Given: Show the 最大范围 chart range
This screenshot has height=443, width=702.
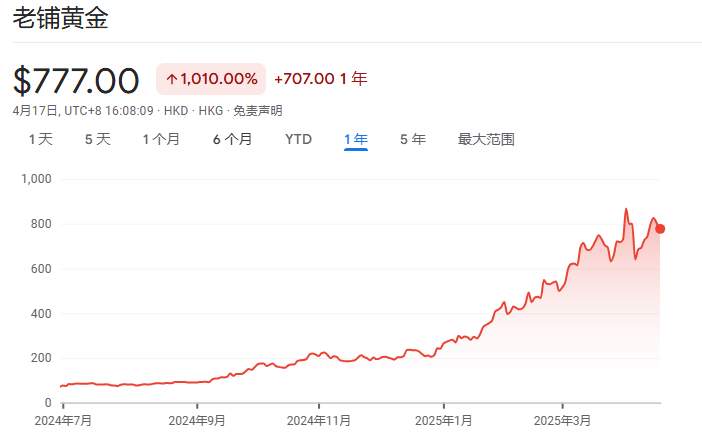Looking at the screenshot, I should point(486,139).
